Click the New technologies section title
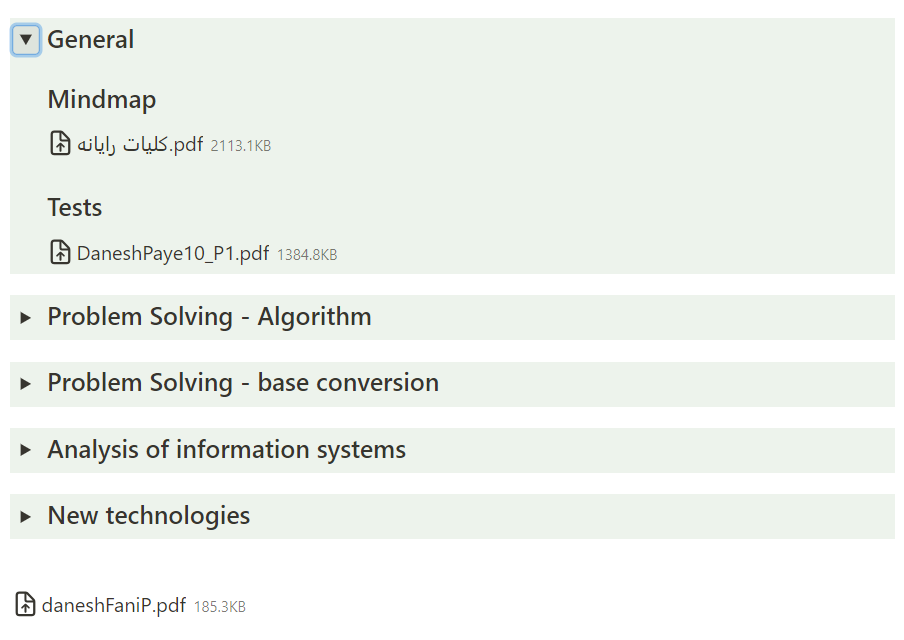Screen dimensions: 904x640 coord(148,516)
